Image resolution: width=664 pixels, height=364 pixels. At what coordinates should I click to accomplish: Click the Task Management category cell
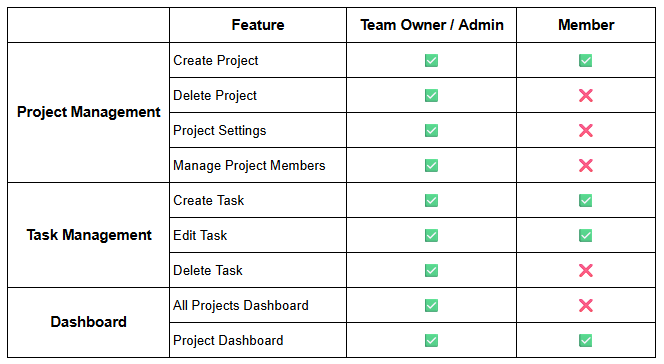[x=89, y=235]
